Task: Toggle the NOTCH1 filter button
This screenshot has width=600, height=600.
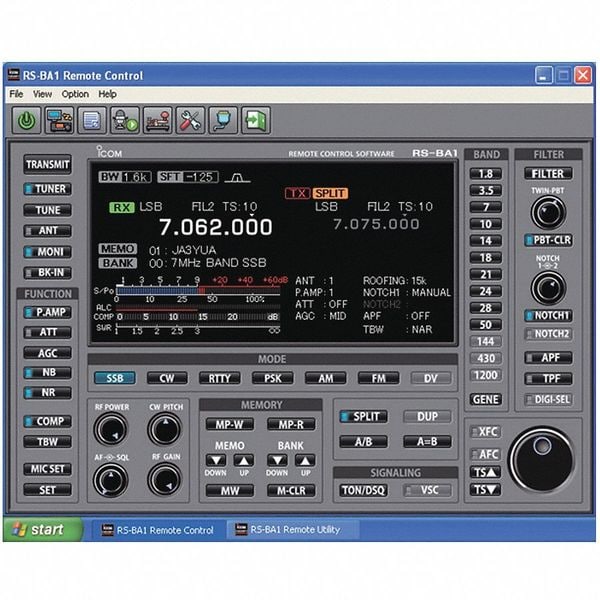Action: click(547, 316)
